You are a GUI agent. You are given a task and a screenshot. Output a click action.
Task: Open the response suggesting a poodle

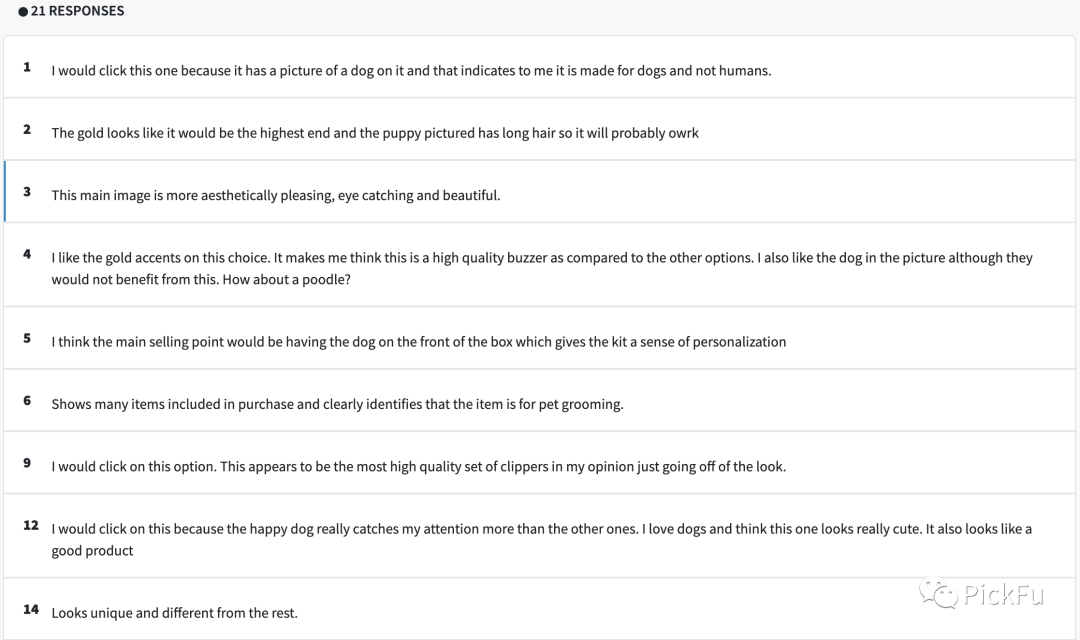point(542,268)
